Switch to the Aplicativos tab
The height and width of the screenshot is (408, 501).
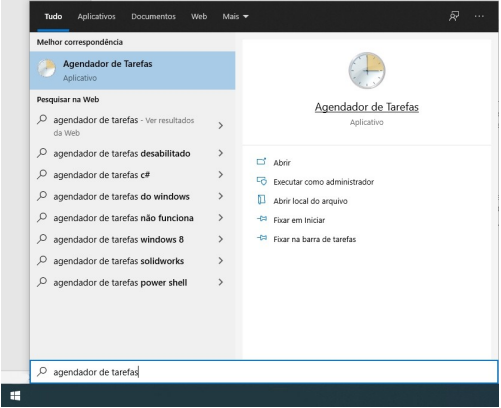(96, 16)
